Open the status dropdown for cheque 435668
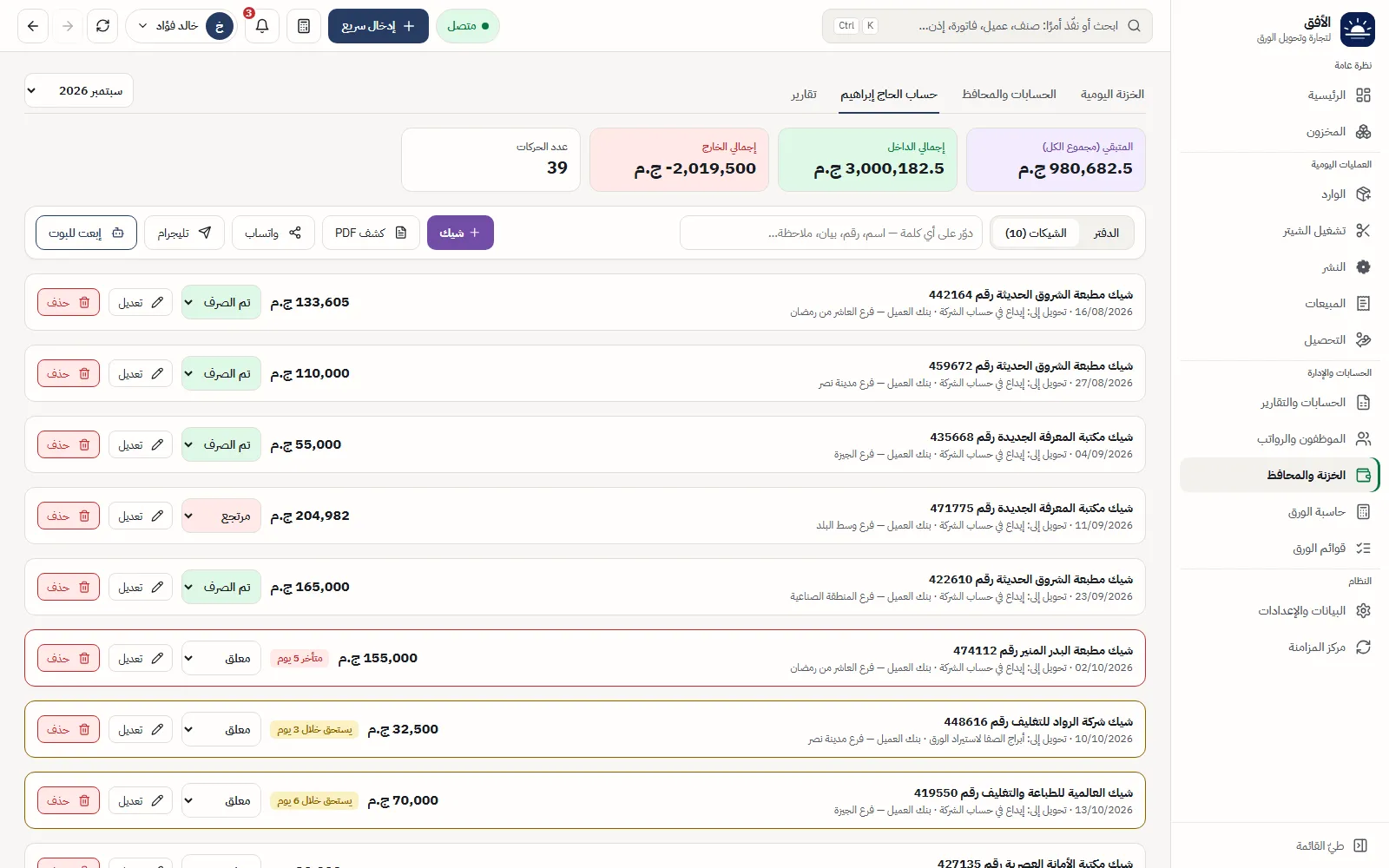This screenshot has width=1389, height=868. click(221, 444)
